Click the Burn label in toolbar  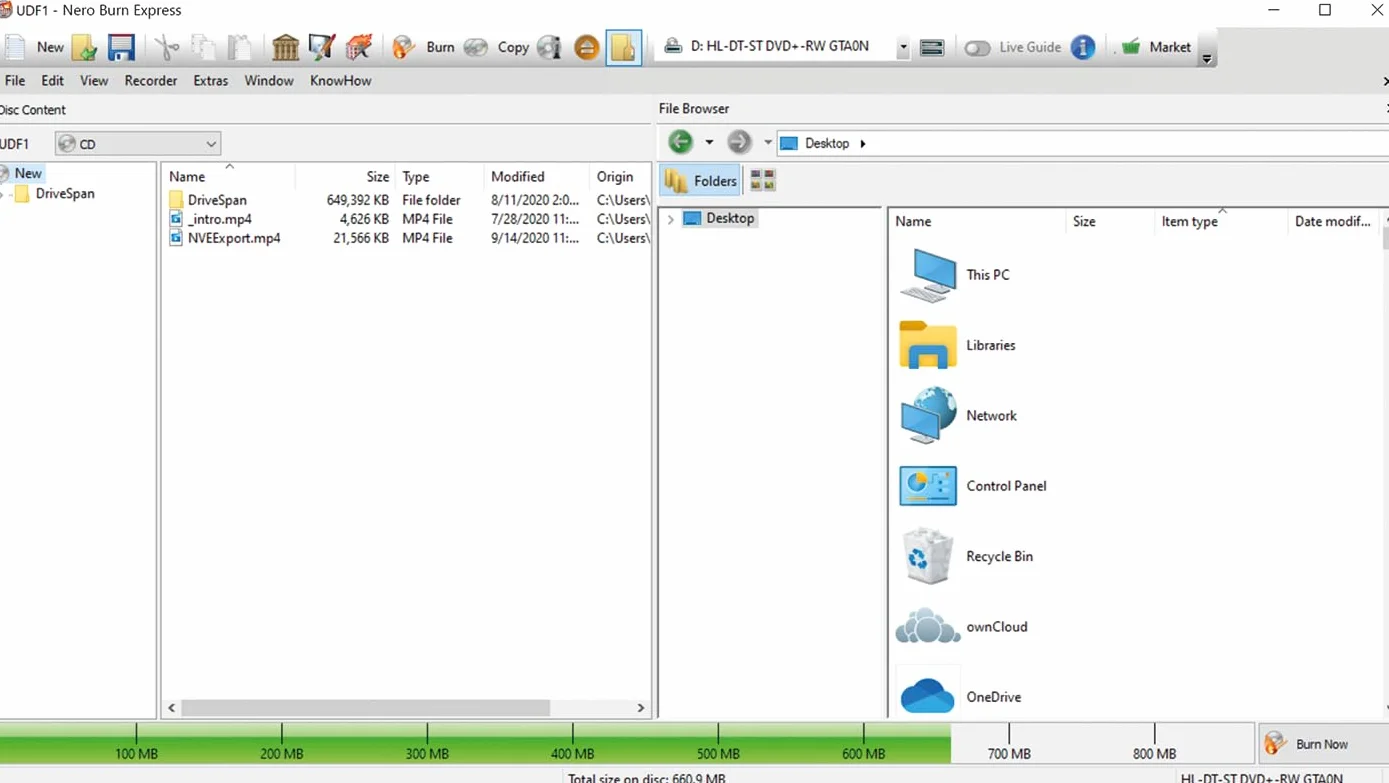pyautogui.click(x=440, y=47)
